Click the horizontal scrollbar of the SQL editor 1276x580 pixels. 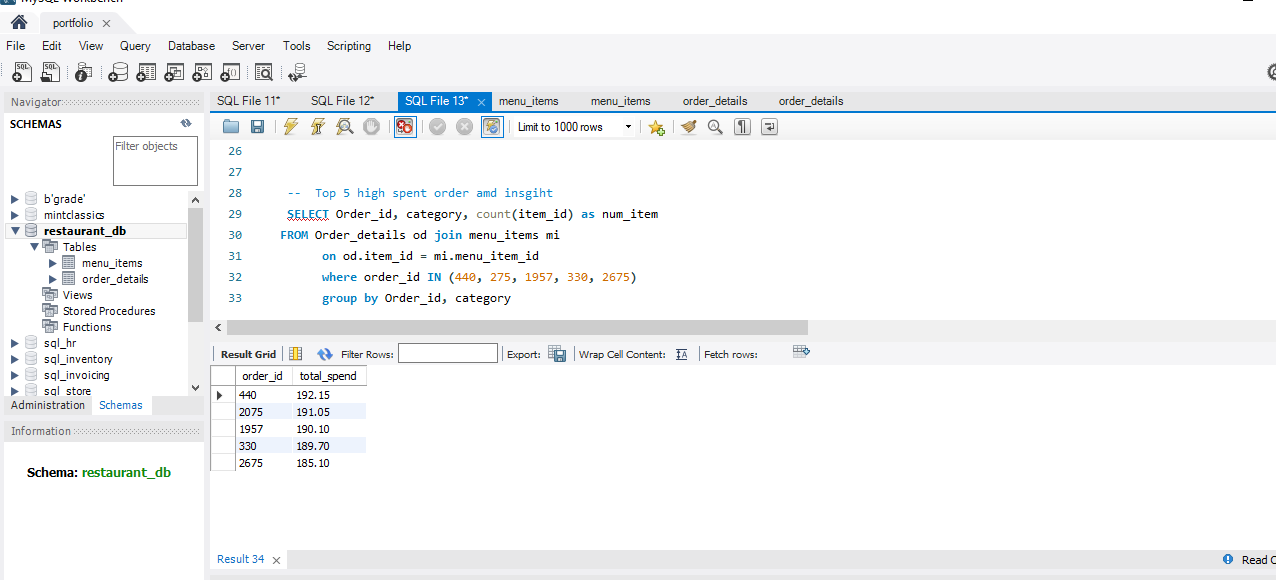[517, 328]
